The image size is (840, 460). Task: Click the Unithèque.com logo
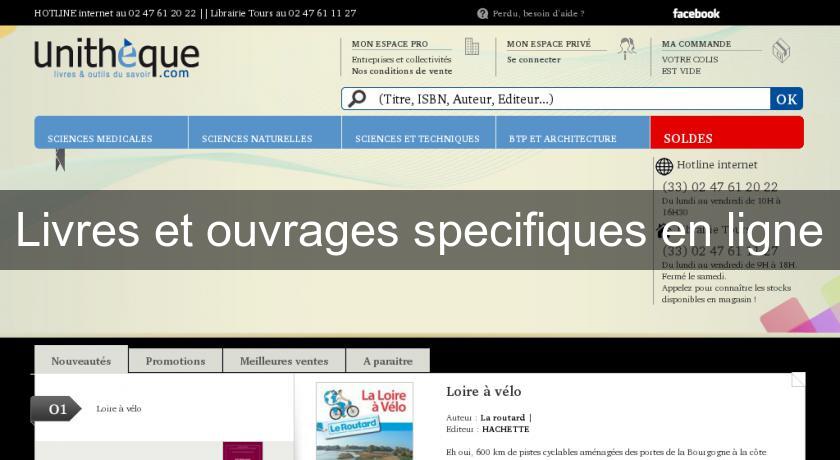(116, 58)
